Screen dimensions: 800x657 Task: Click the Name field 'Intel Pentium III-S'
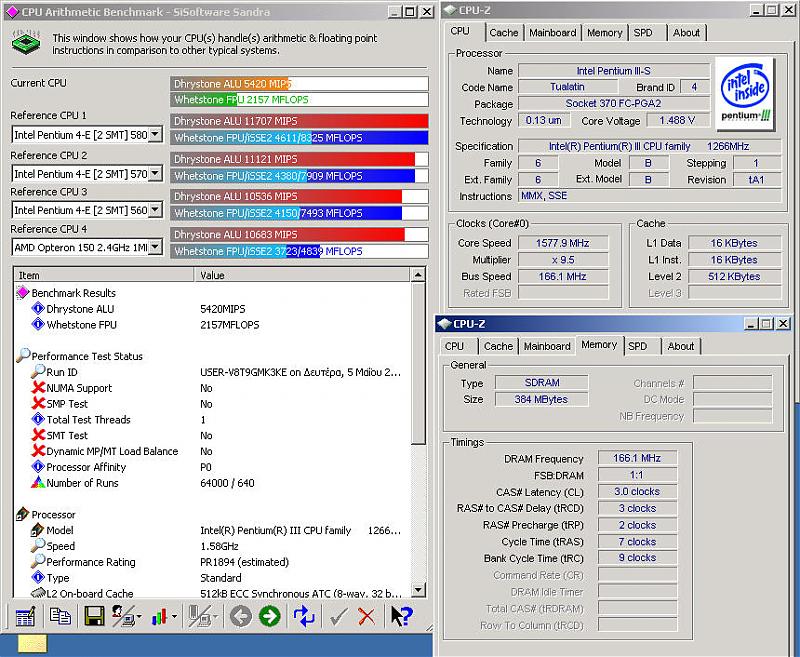click(x=614, y=71)
